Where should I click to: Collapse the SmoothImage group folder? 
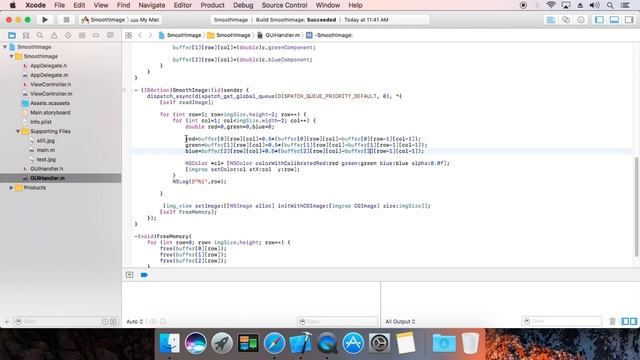11,56
